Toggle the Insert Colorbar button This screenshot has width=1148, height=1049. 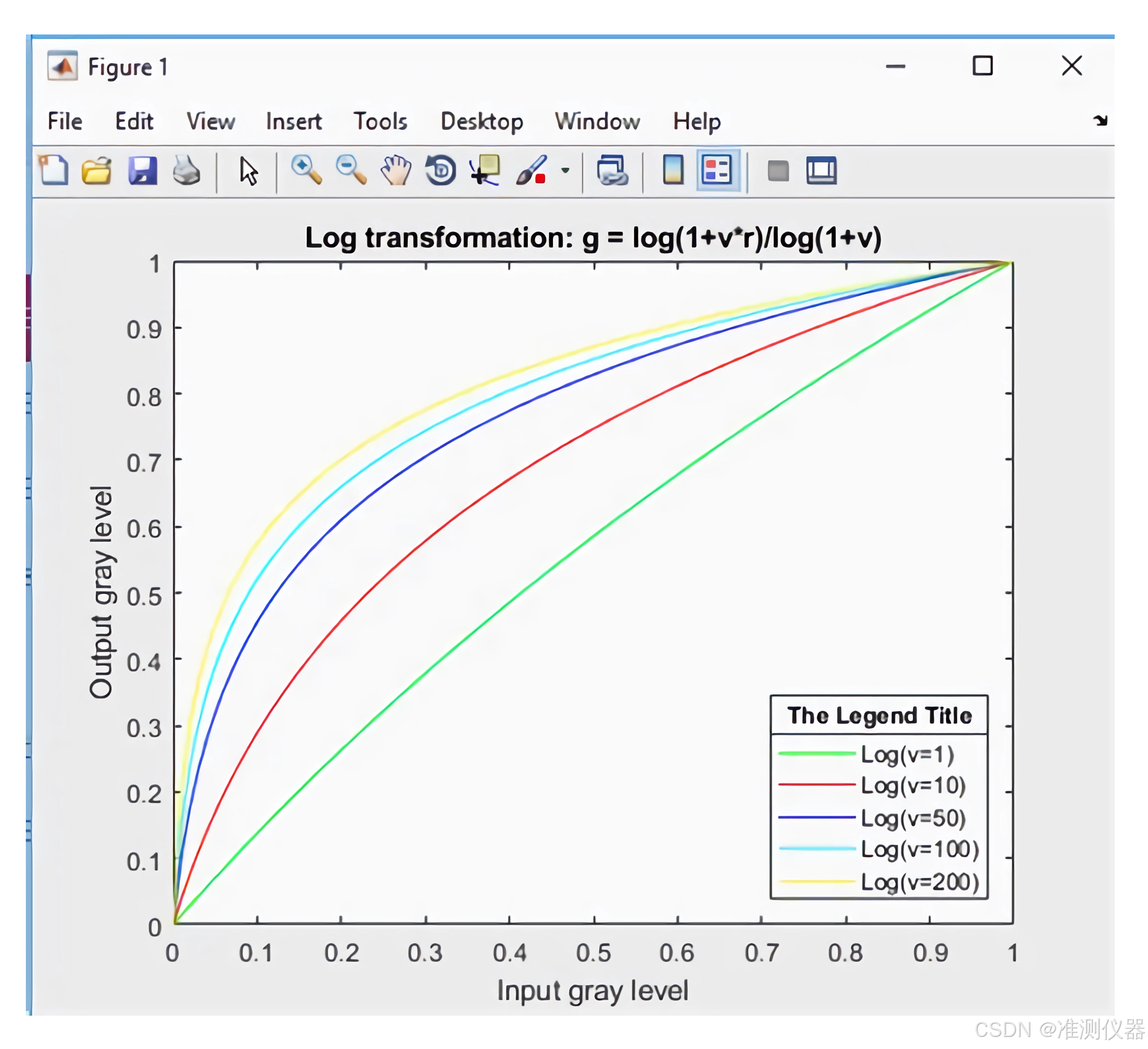click(672, 170)
